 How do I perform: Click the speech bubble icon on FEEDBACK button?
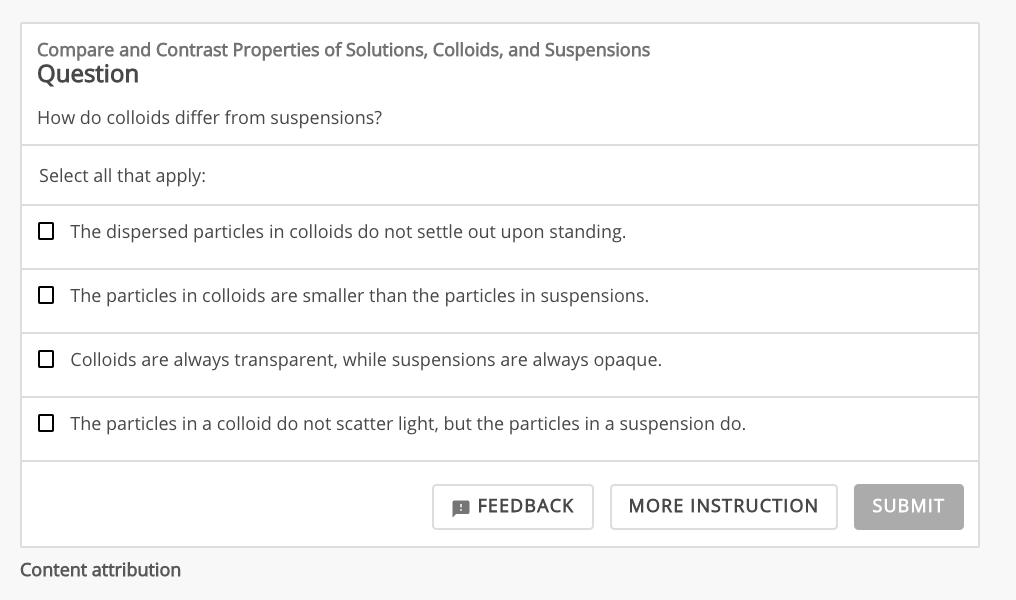(x=459, y=507)
